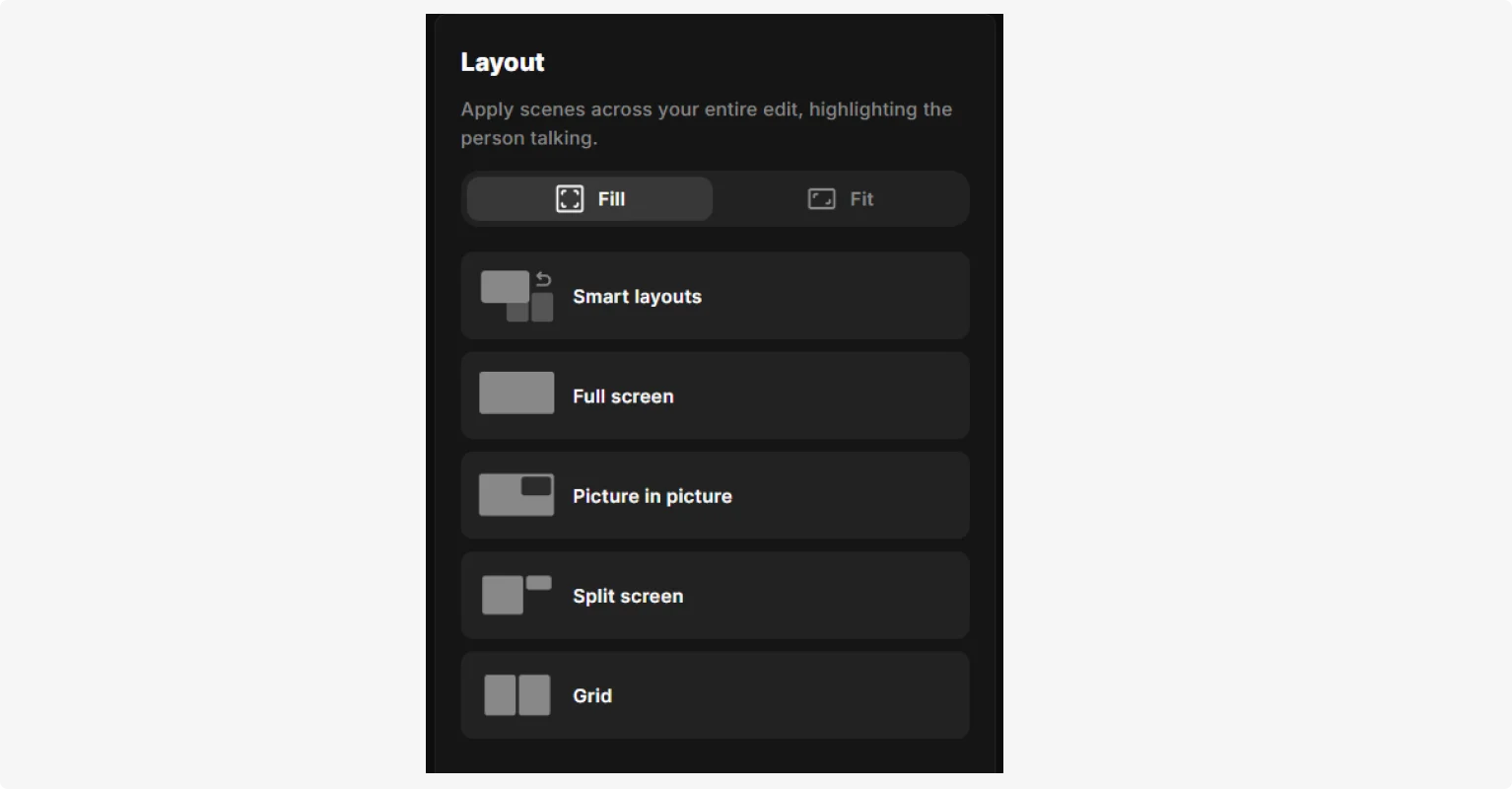Enable Fill scaling mode
Image resolution: width=1512 pixels, height=789 pixels.
click(x=587, y=198)
